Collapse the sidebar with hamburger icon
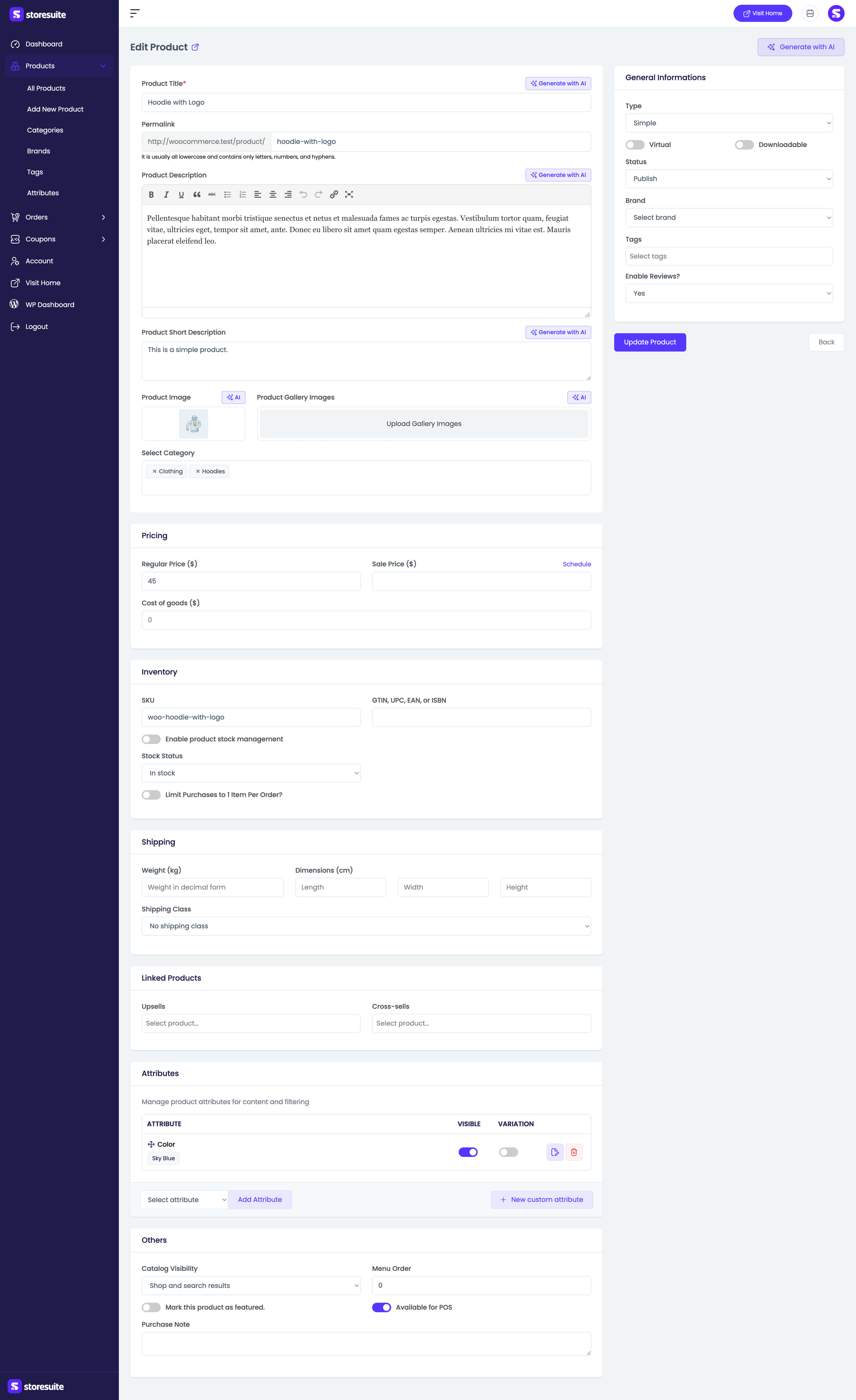 click(135, 13)
